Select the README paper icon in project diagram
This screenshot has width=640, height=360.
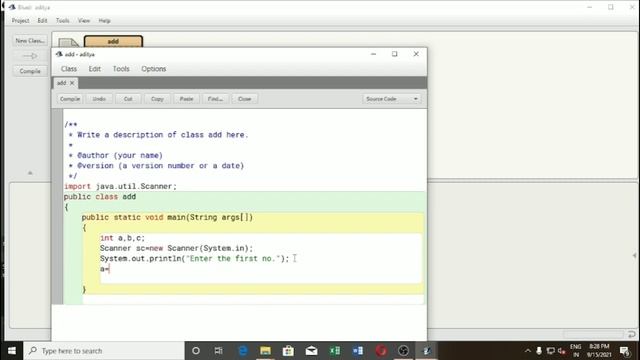point(68,42)
